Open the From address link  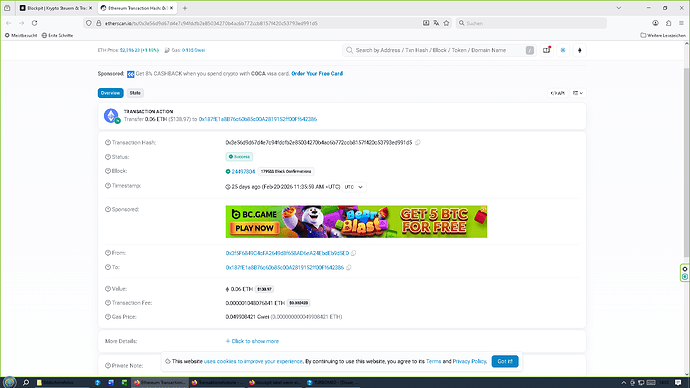pyautogui.click(x=287, y=253)
